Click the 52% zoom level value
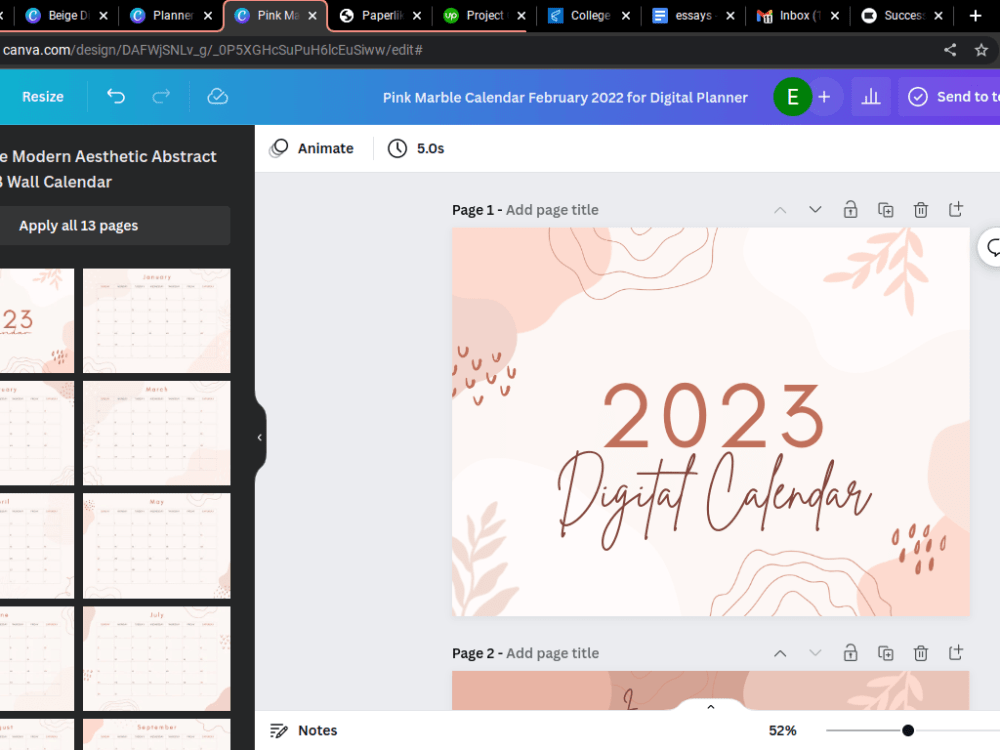The image size is (1000, 750). point(782,730)
